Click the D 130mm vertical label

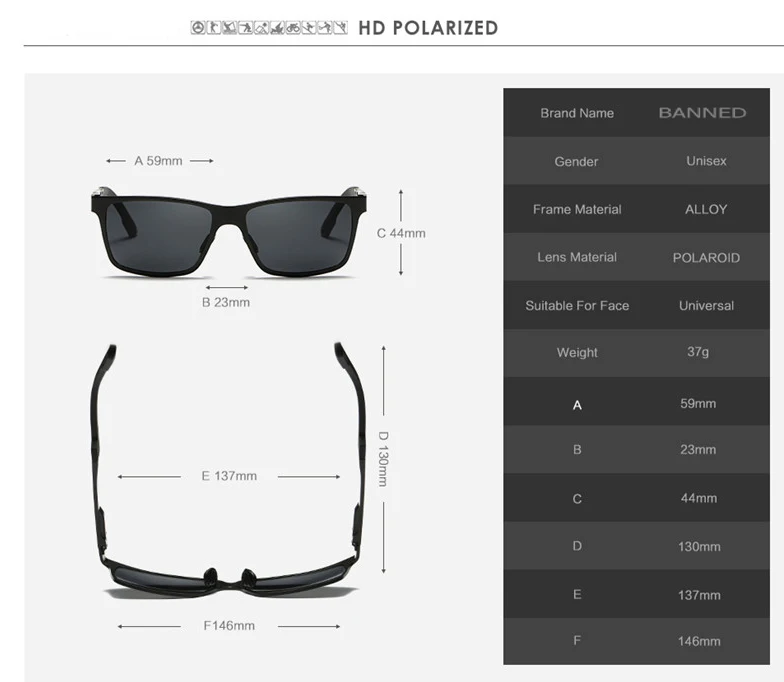pyautogui.click(x=383, y=459)
